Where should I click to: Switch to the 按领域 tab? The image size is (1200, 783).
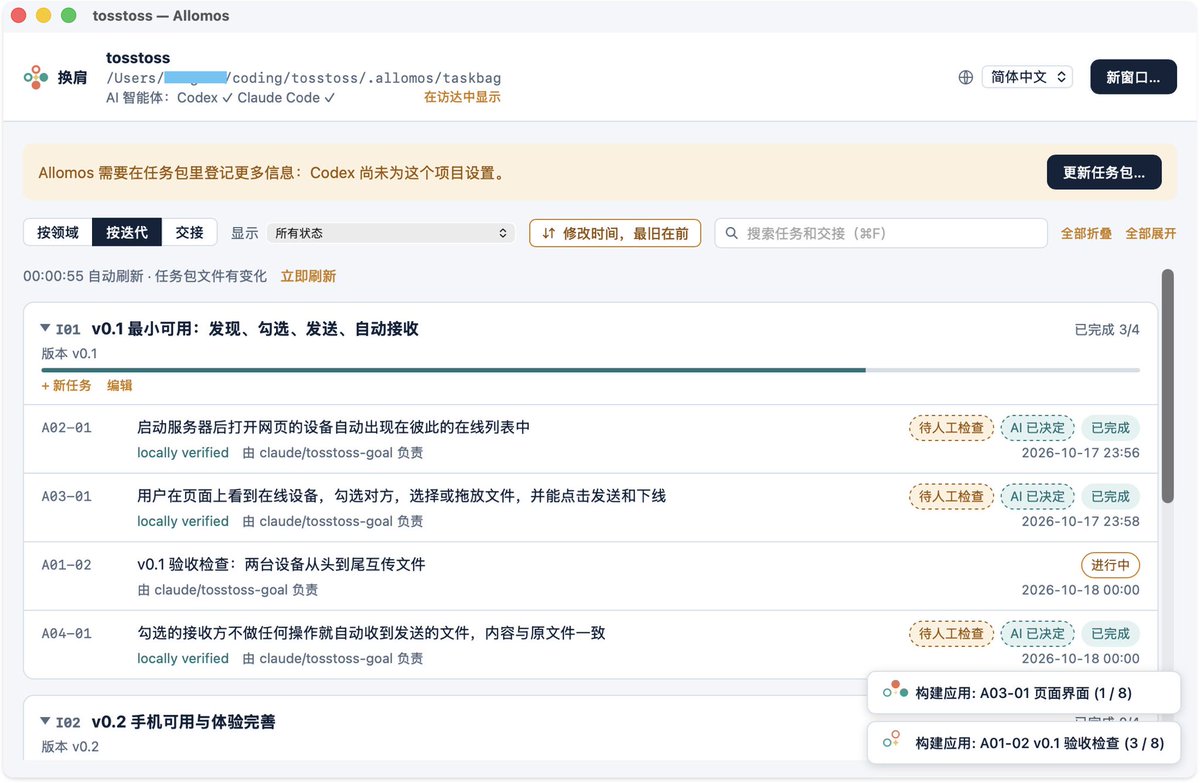pos(57,232)
